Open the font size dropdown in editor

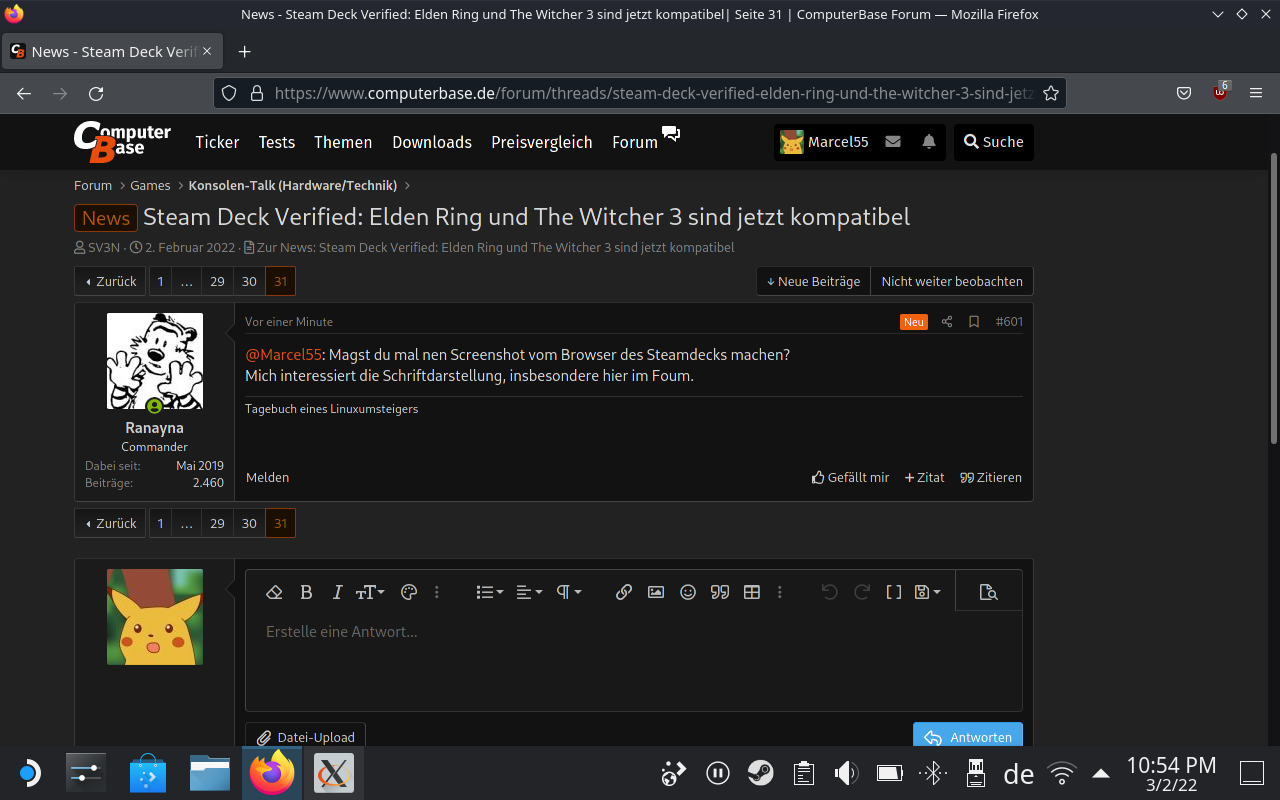pyautogui.click(x=370, y=592)
